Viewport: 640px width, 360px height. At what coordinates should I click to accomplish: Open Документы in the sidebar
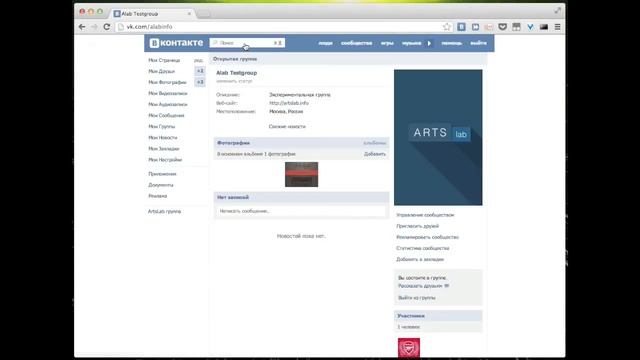tap(161, 185)
